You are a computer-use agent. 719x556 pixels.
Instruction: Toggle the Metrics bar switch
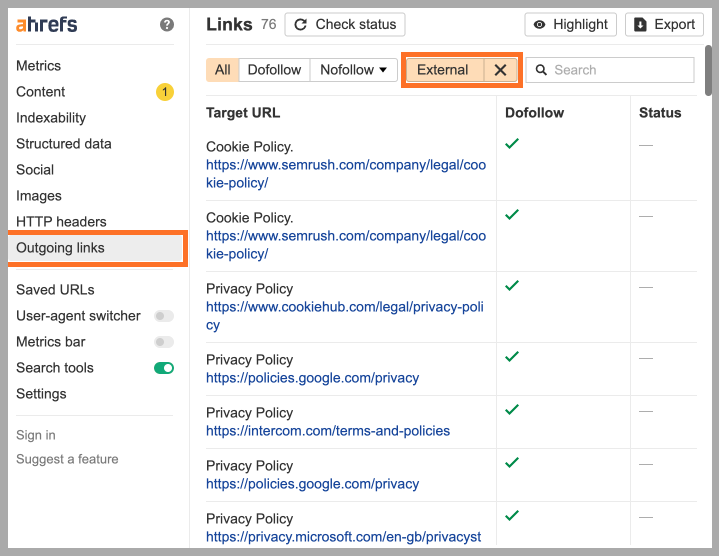pos(164,342)
